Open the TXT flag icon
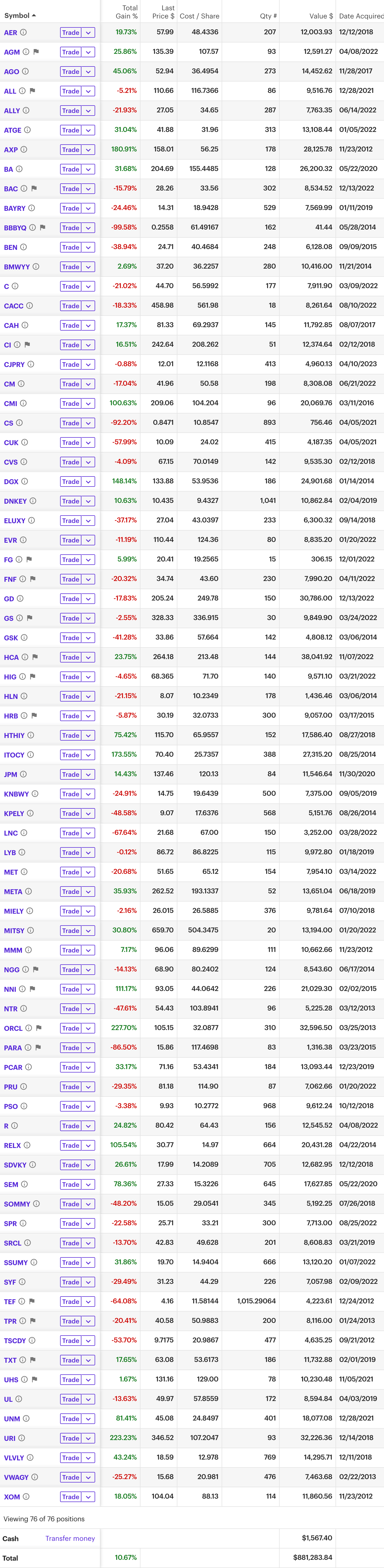The height and width of the screenshot is (1568, 384). point(33,1360)
